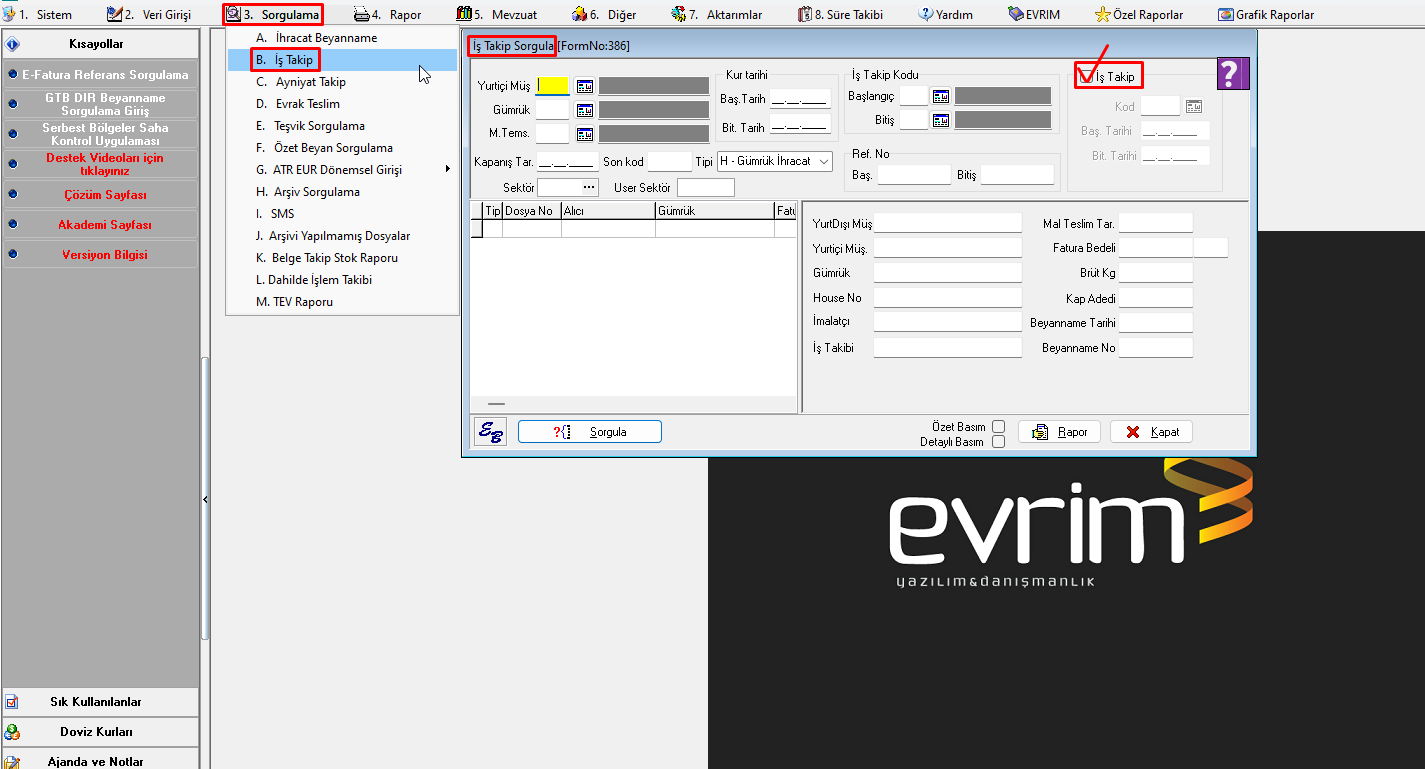This screenshot has height=769, width=1425.
Task: Click bullet icon beside Versiyon Bilgisi
Action: click(x=12, y=255)
